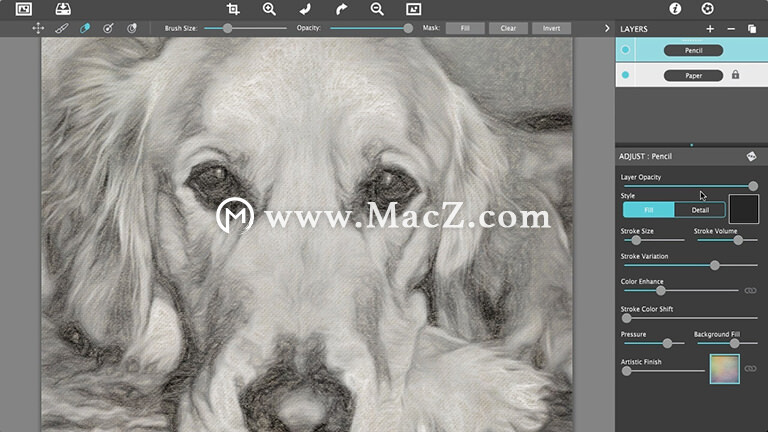
Task: Click the brush Opacity slider handle
Action: tap(408, 28)
